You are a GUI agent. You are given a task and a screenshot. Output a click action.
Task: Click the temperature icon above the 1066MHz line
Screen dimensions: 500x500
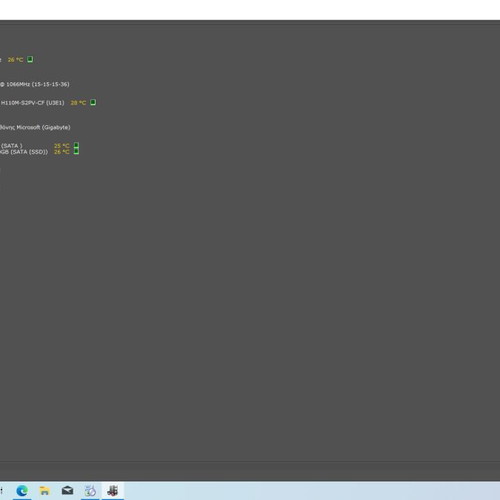pos(30,59)
